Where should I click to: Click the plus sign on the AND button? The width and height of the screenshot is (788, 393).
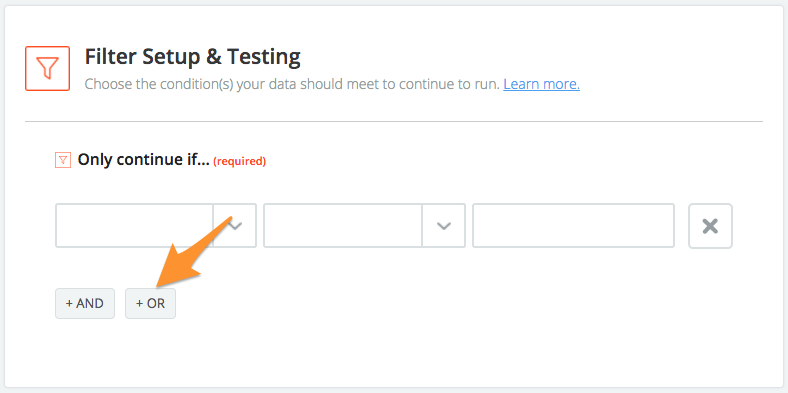point(69,304)
